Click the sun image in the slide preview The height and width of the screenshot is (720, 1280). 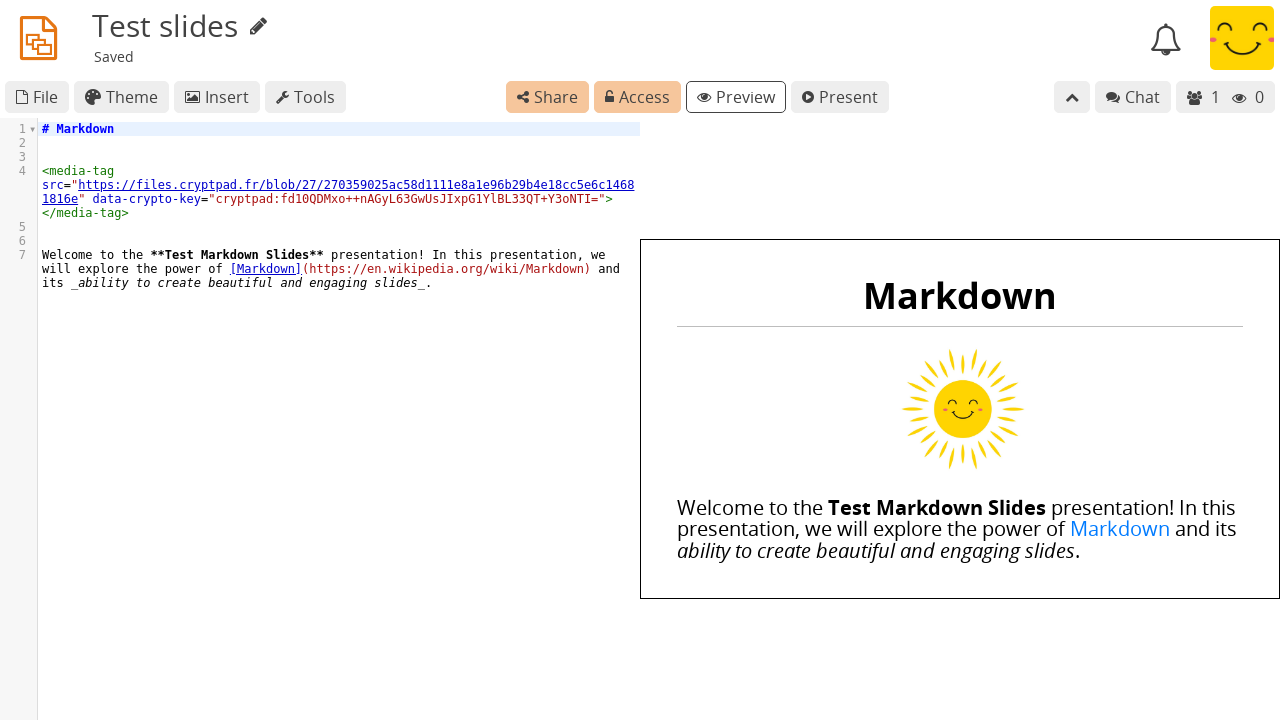coord(962,409)
